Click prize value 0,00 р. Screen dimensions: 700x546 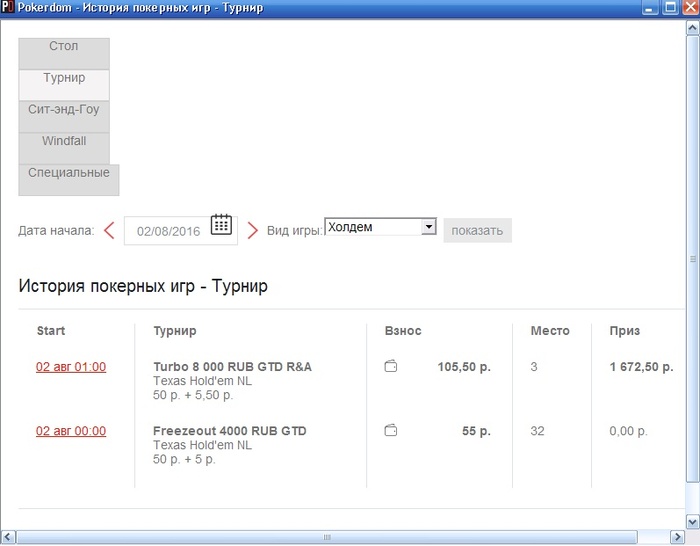[628, 431]
